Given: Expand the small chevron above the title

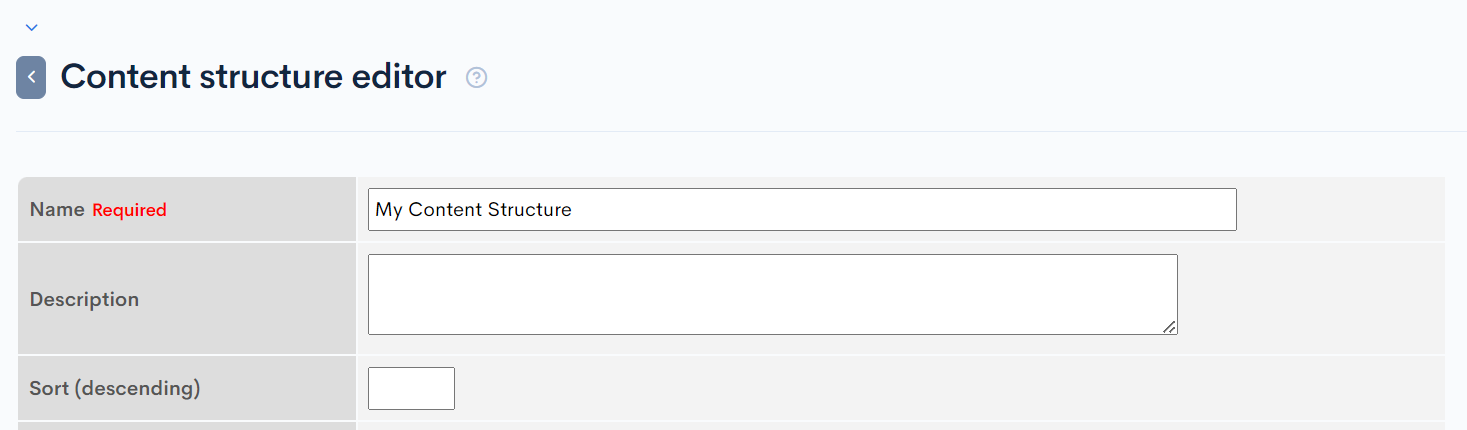Looking at the screenshot, I should pos(31,27).
